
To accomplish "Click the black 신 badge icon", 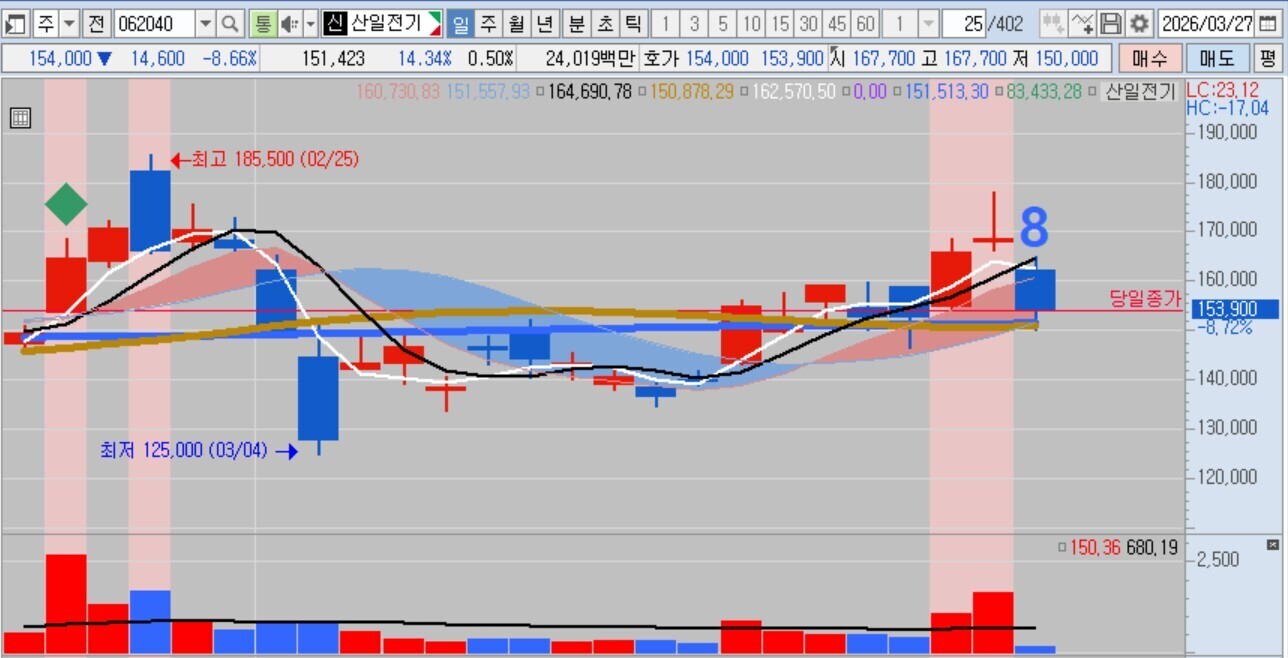I will pyautogui.click(x=334, y=23).
